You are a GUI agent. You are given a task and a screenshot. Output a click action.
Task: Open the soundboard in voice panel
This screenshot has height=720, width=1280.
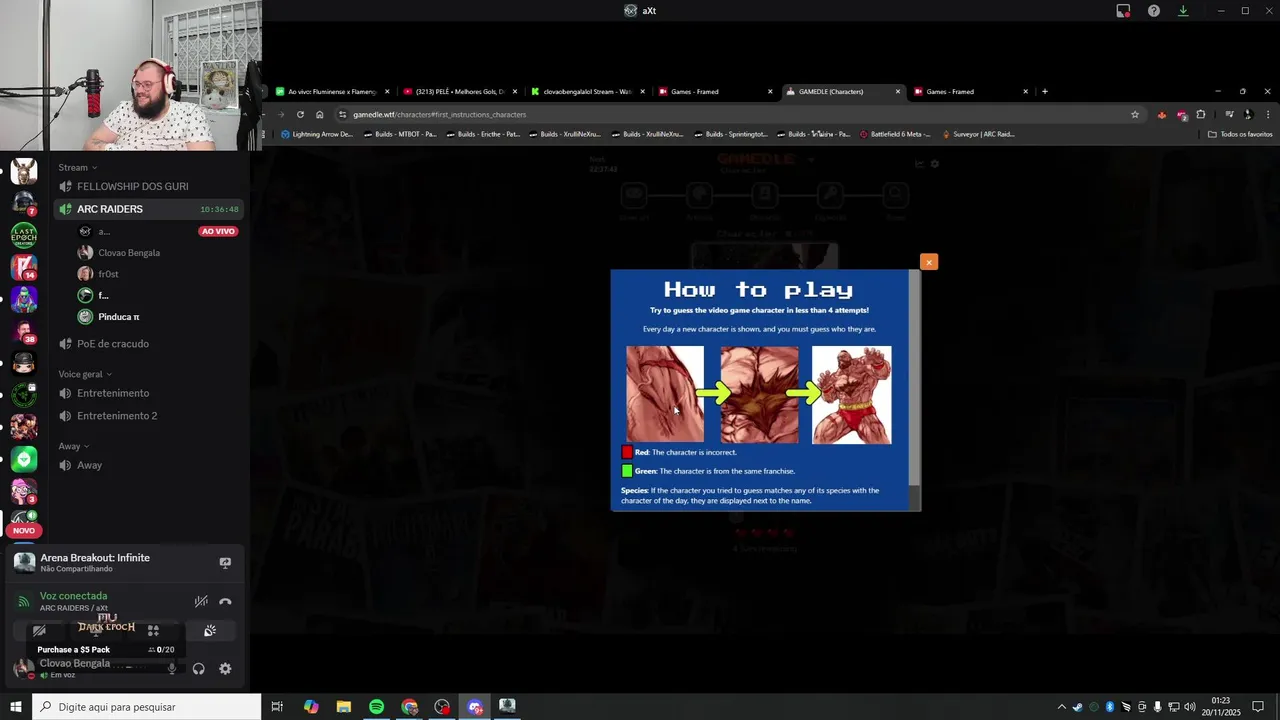pos(210,631)
